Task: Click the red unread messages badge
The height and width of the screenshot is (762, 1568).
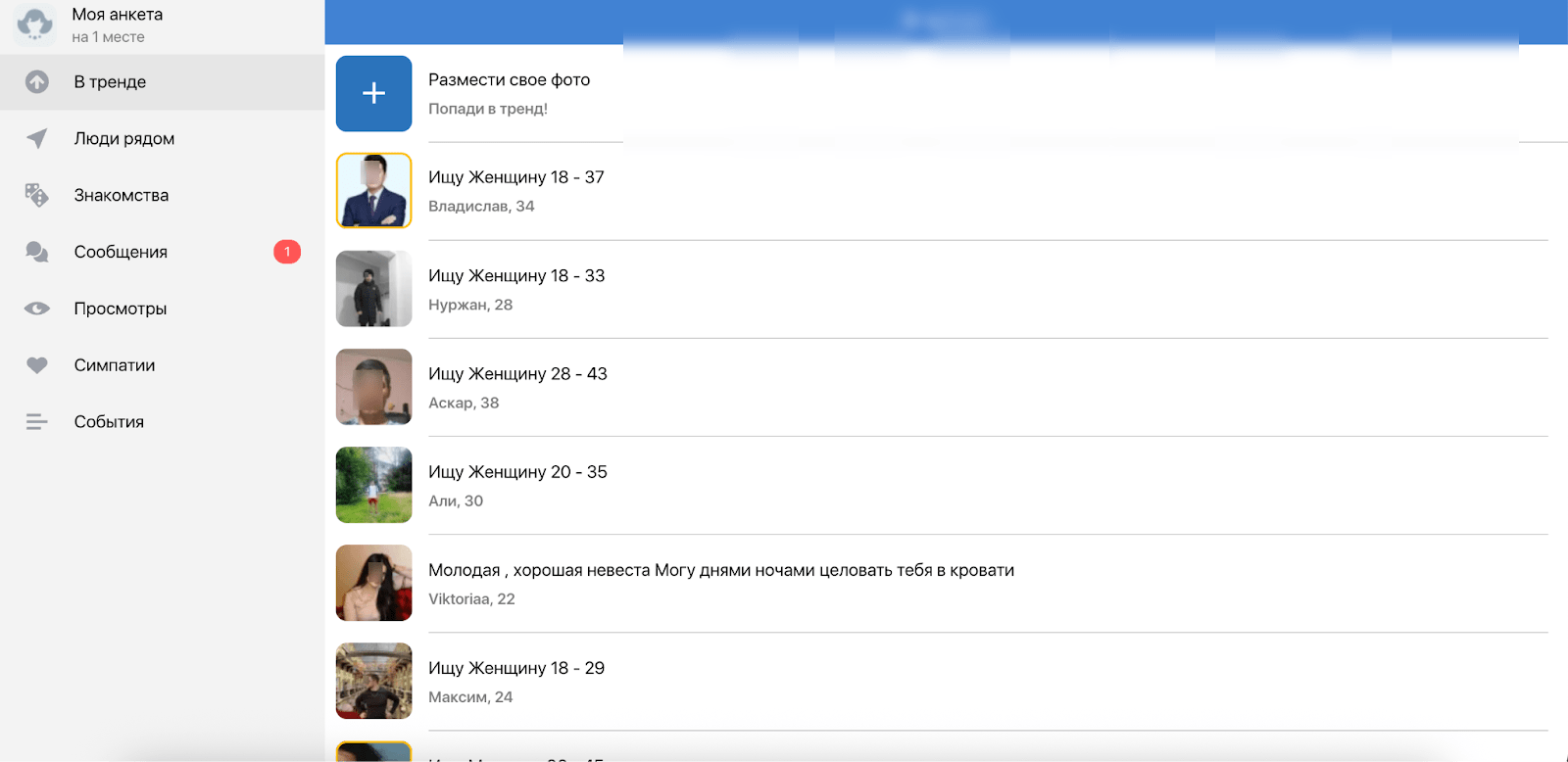Action: coord(287,253)
